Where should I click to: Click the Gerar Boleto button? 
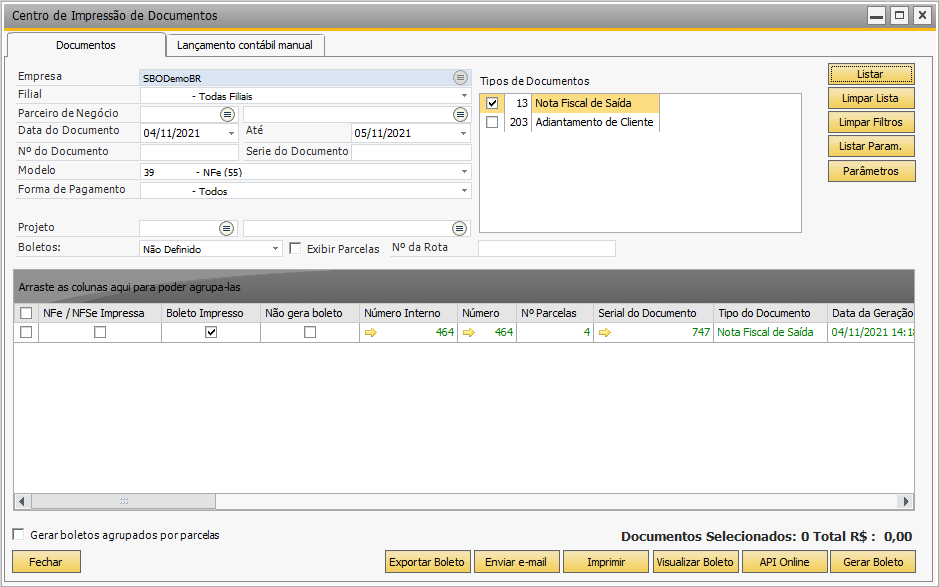coord(873,562)
